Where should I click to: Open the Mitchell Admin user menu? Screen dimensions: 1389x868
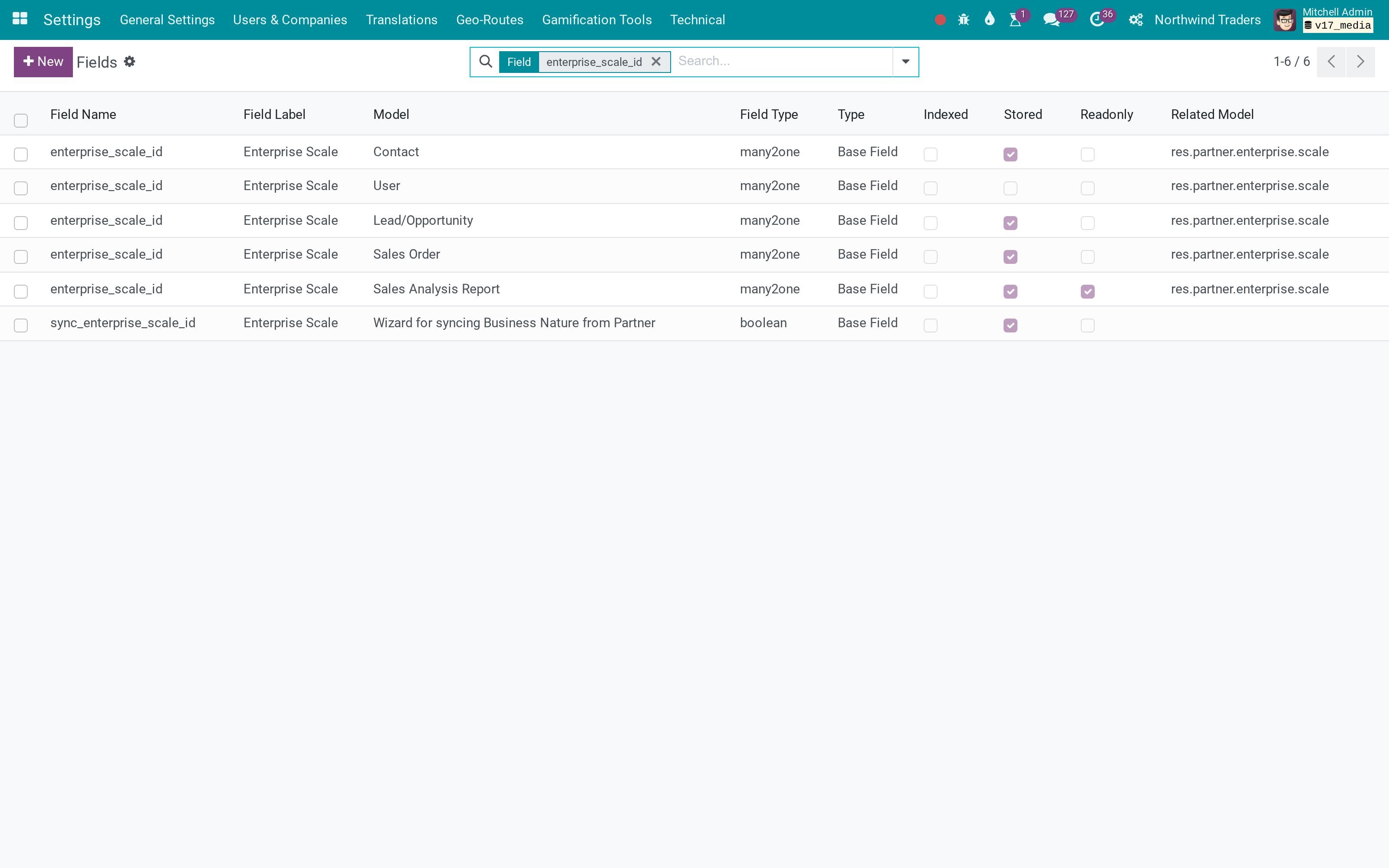[x=1323, y=20]
